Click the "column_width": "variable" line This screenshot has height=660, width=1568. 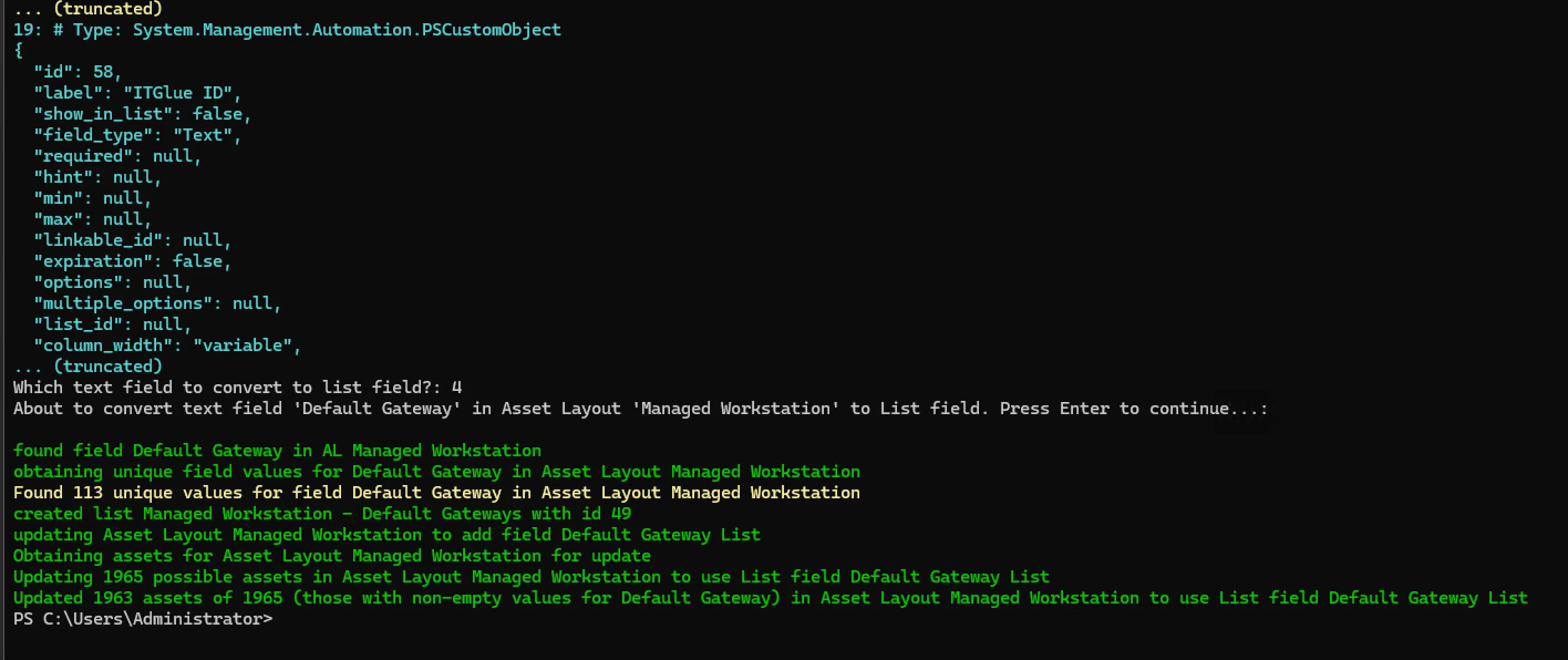coord(167,346)
